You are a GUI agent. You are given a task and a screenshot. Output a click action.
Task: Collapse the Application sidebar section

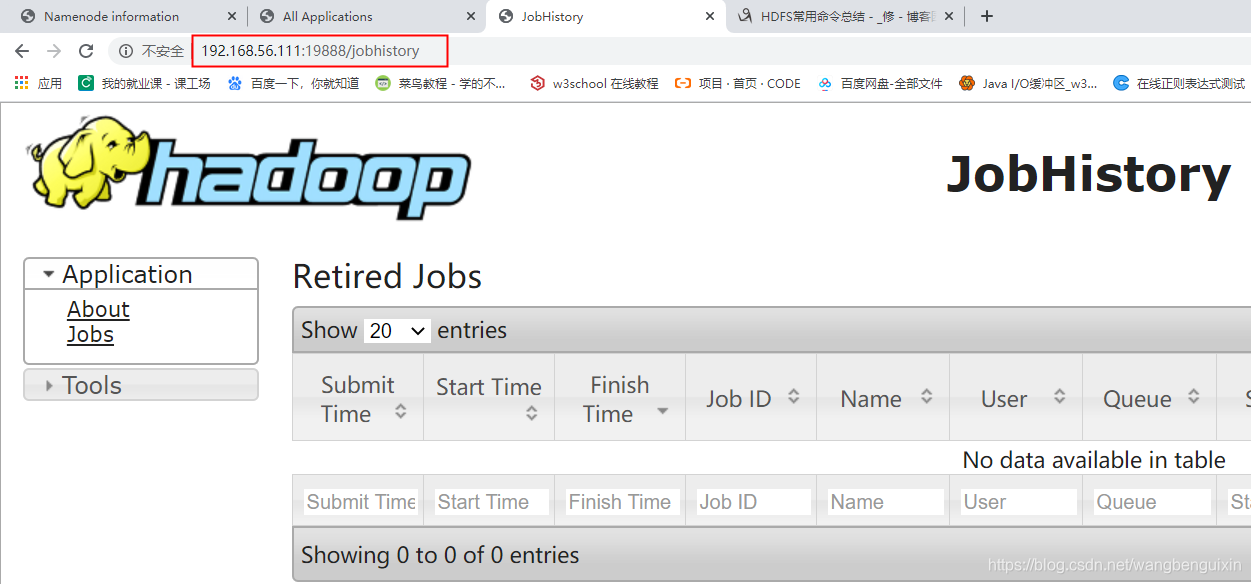click(x=141, y=274)
